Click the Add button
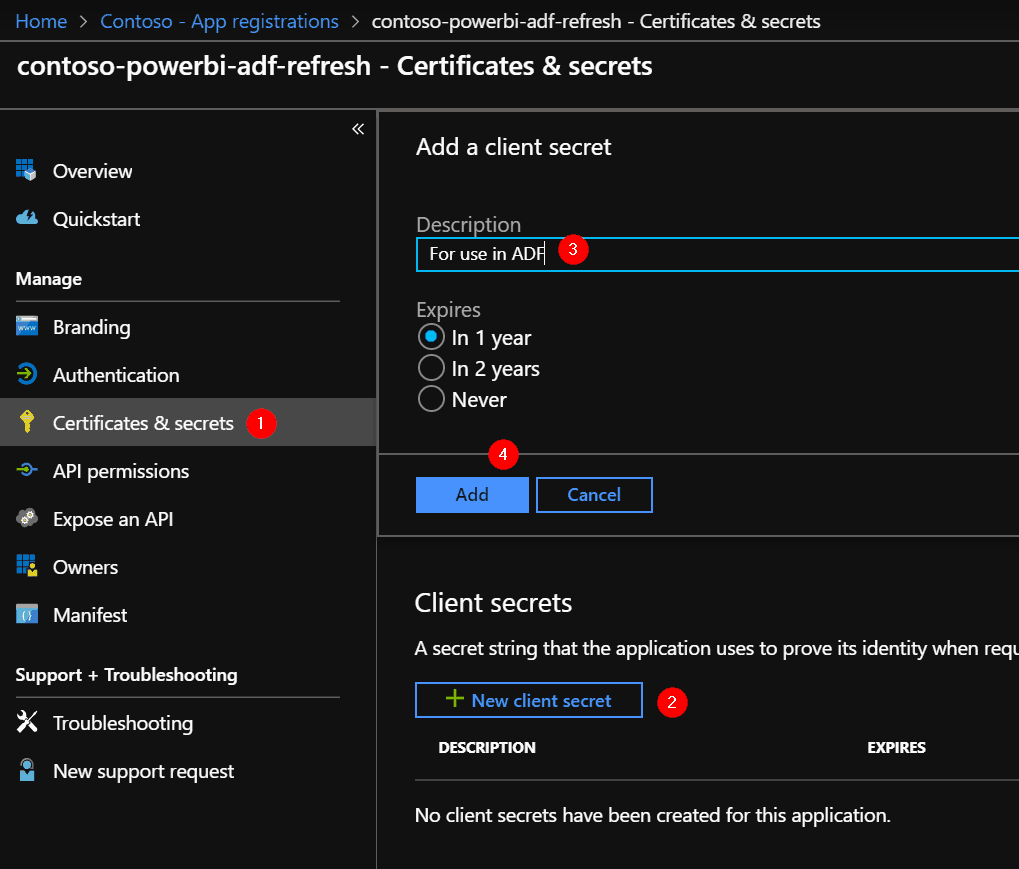 coord(472,495)
